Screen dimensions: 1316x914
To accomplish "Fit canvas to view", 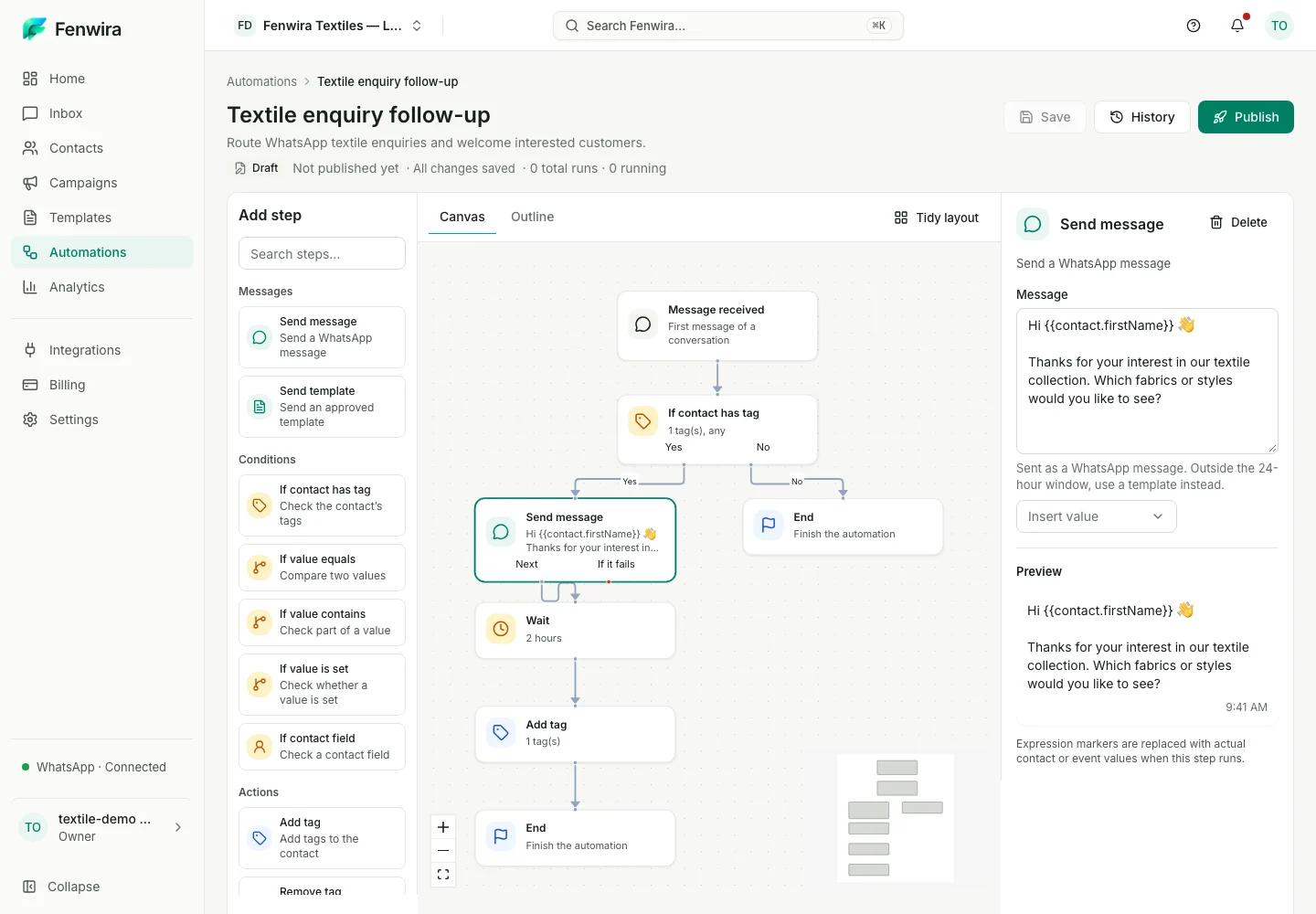I will click(443, 875).
